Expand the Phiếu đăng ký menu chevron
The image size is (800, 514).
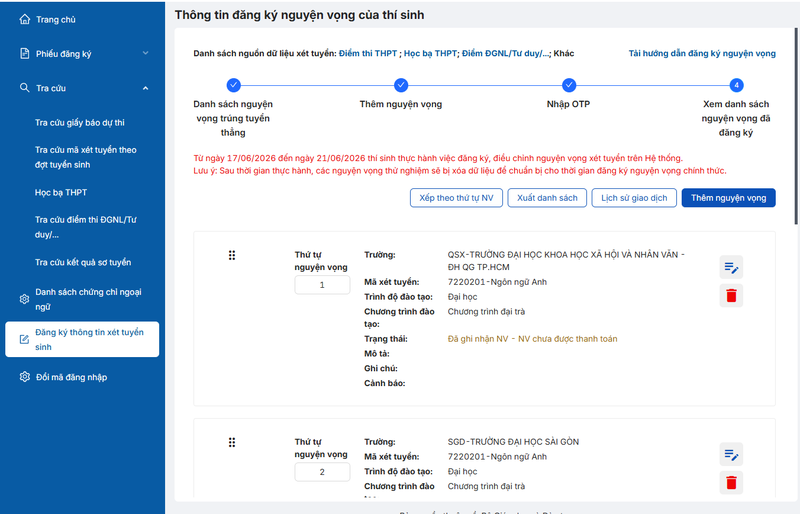tap(145, 53)
